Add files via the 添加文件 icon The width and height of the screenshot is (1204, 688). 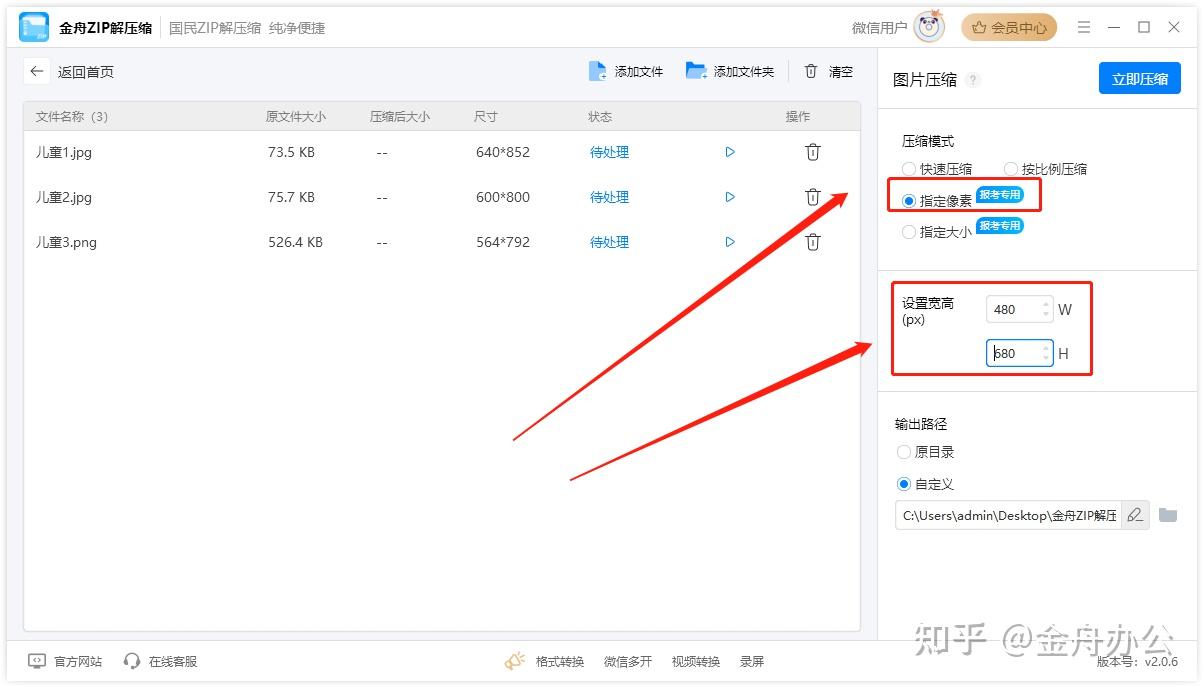[598, 71]
